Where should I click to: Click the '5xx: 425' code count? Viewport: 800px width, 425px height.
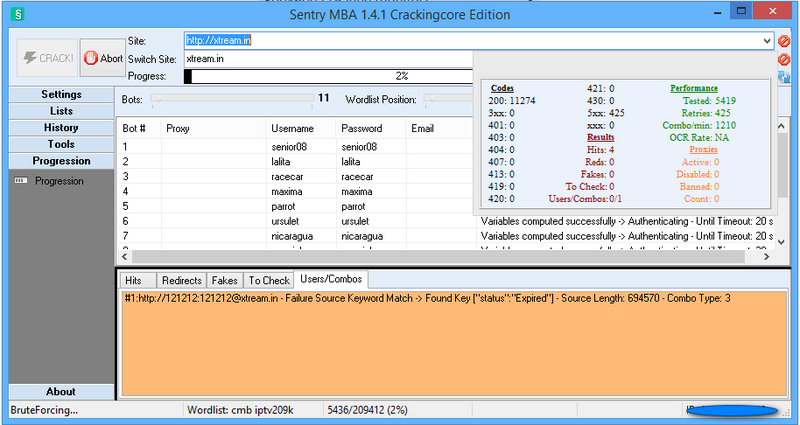pos(606,113)
